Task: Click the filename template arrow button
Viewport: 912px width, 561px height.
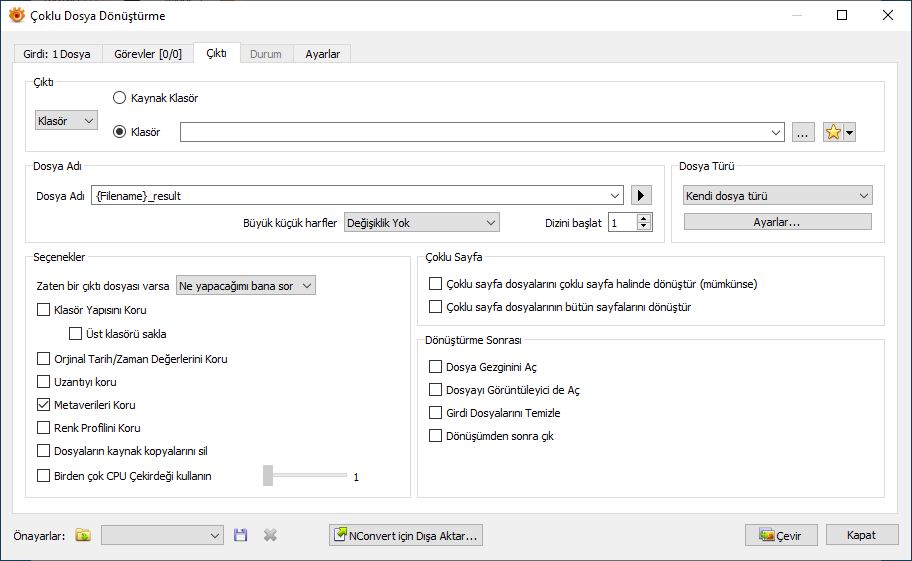Action: (641, 195)
